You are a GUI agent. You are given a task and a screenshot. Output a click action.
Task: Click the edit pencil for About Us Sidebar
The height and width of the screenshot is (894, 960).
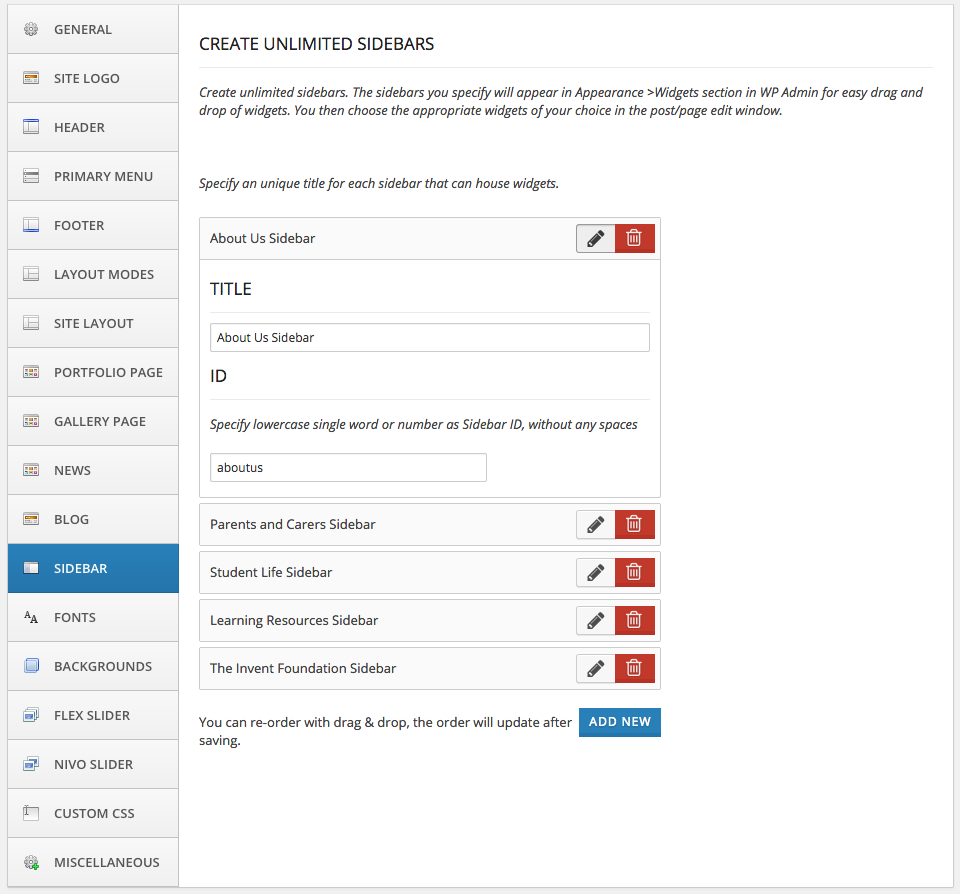[595, 238]
